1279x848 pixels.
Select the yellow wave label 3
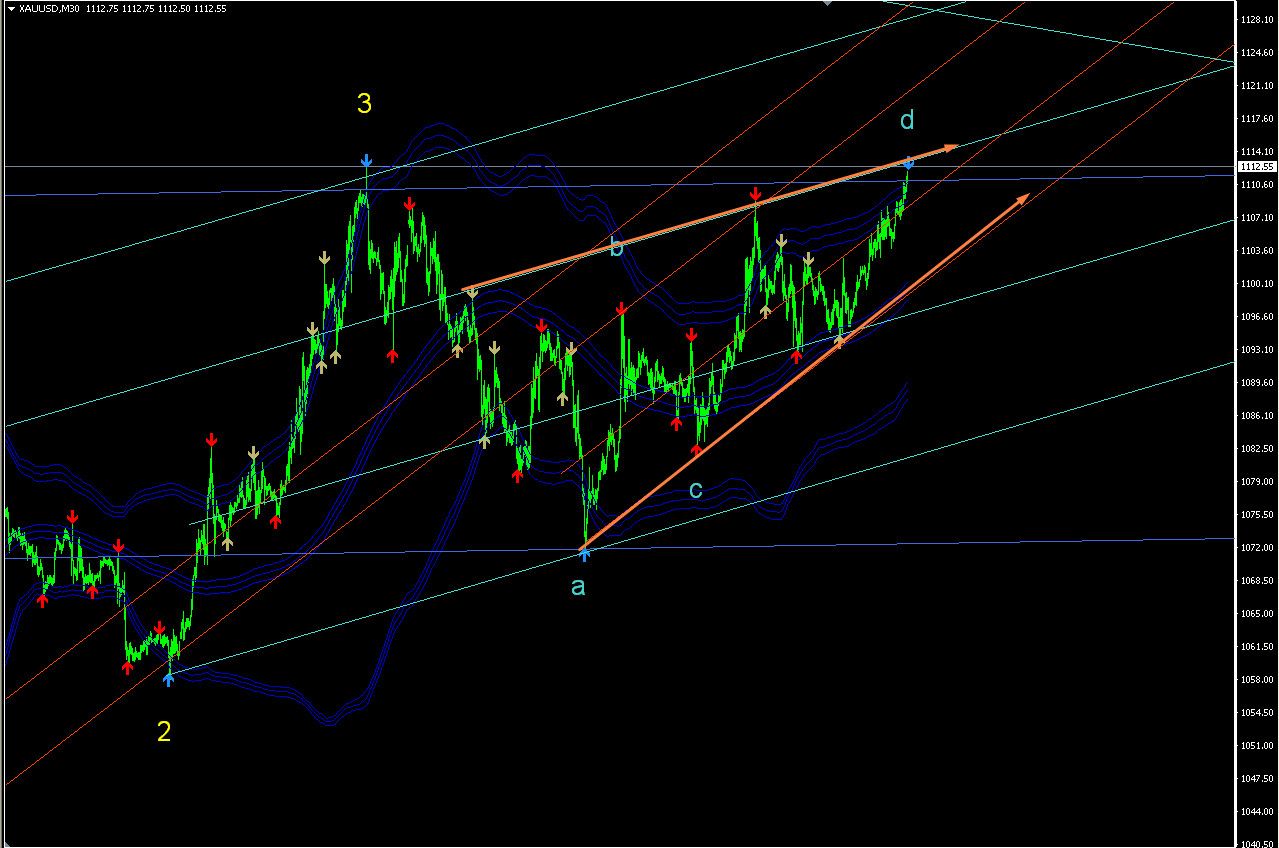pyautogui.click(x=365, y=103)
